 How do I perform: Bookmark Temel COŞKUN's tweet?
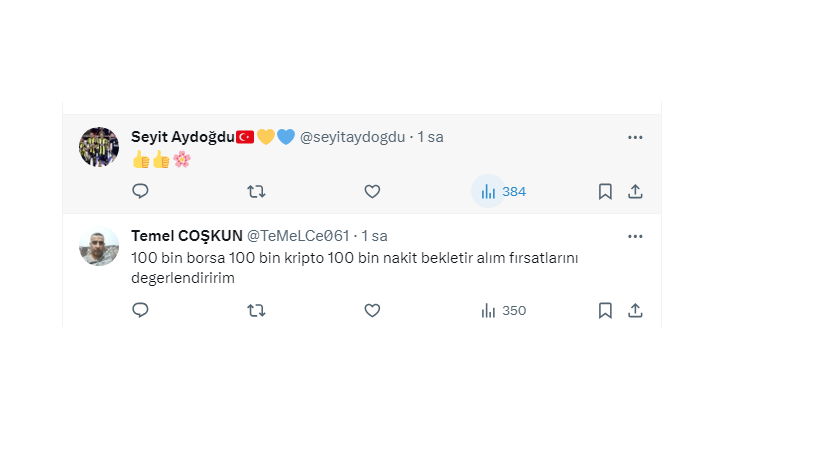(x=605, y=310)
